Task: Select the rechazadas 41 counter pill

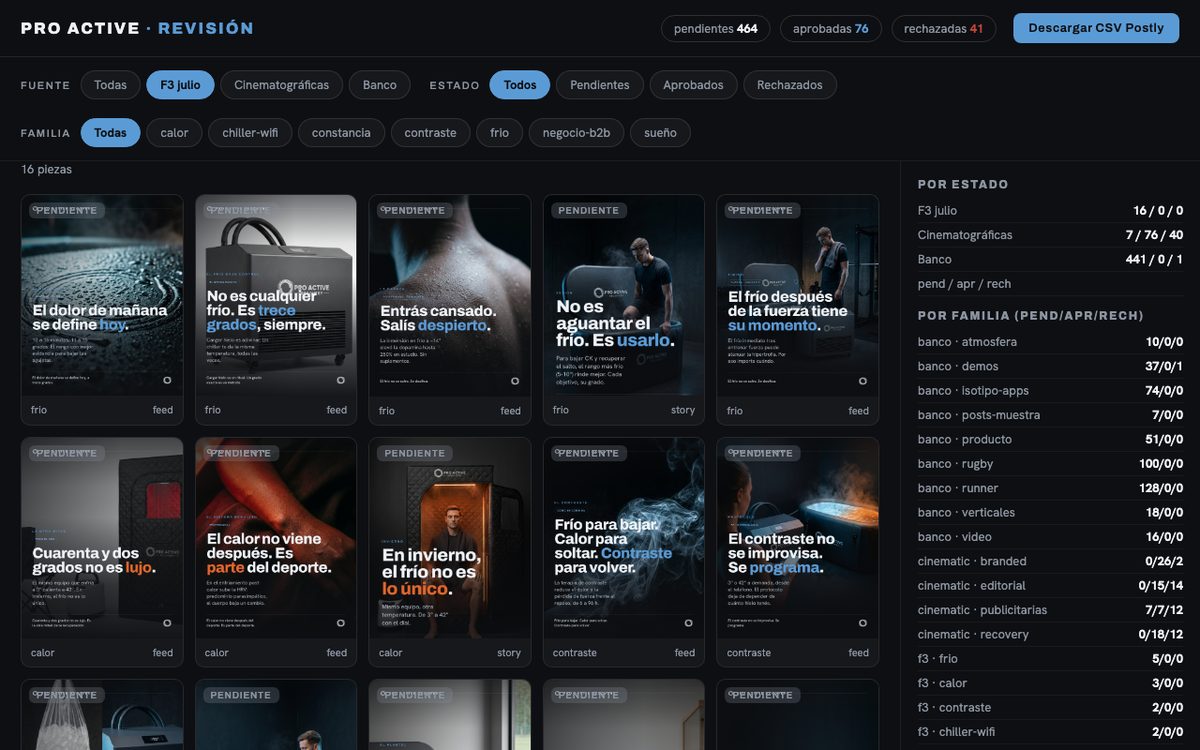Action: [x=943, y=28]
